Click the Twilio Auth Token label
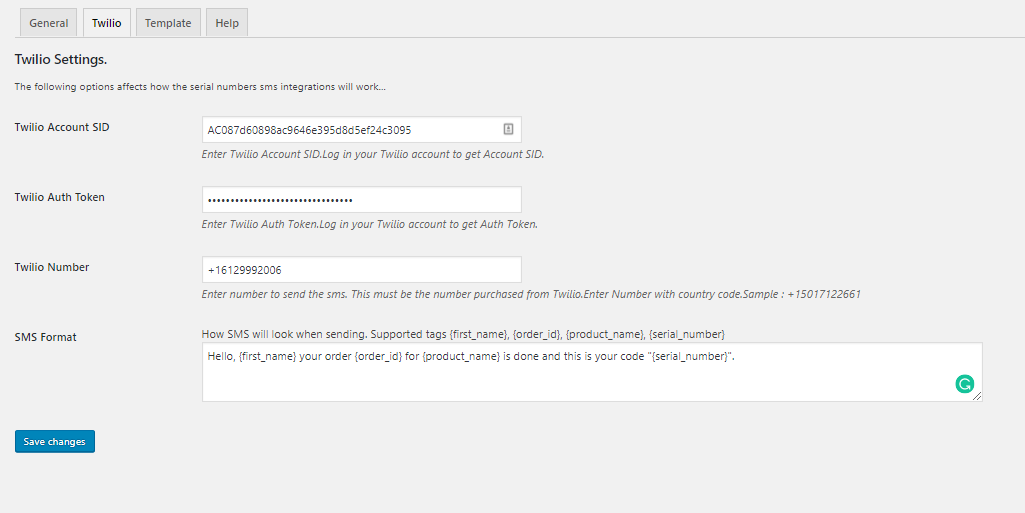1025x513 pixels. click(59, 197)
